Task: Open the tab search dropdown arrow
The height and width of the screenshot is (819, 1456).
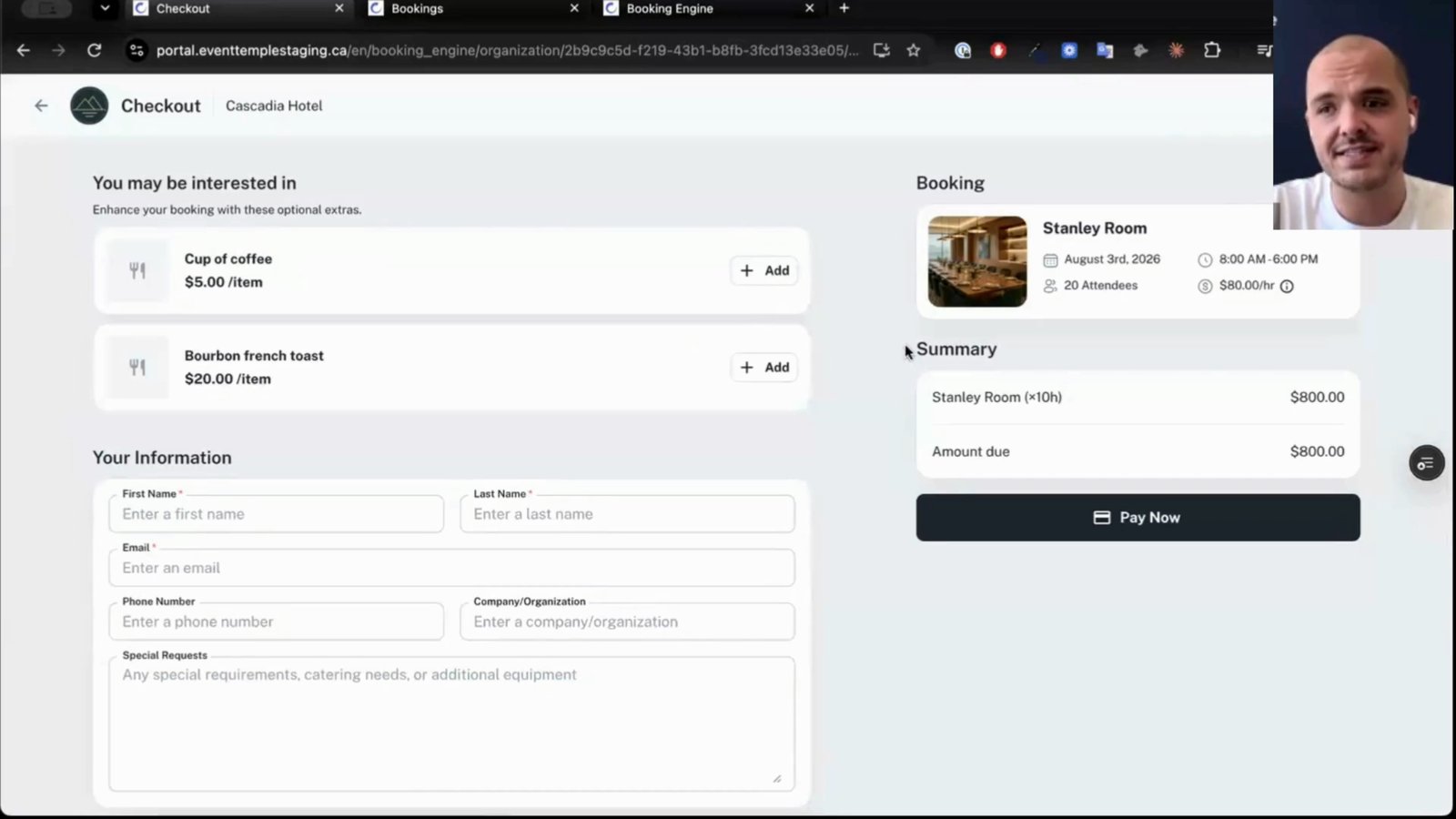Action: click(105, 8)
